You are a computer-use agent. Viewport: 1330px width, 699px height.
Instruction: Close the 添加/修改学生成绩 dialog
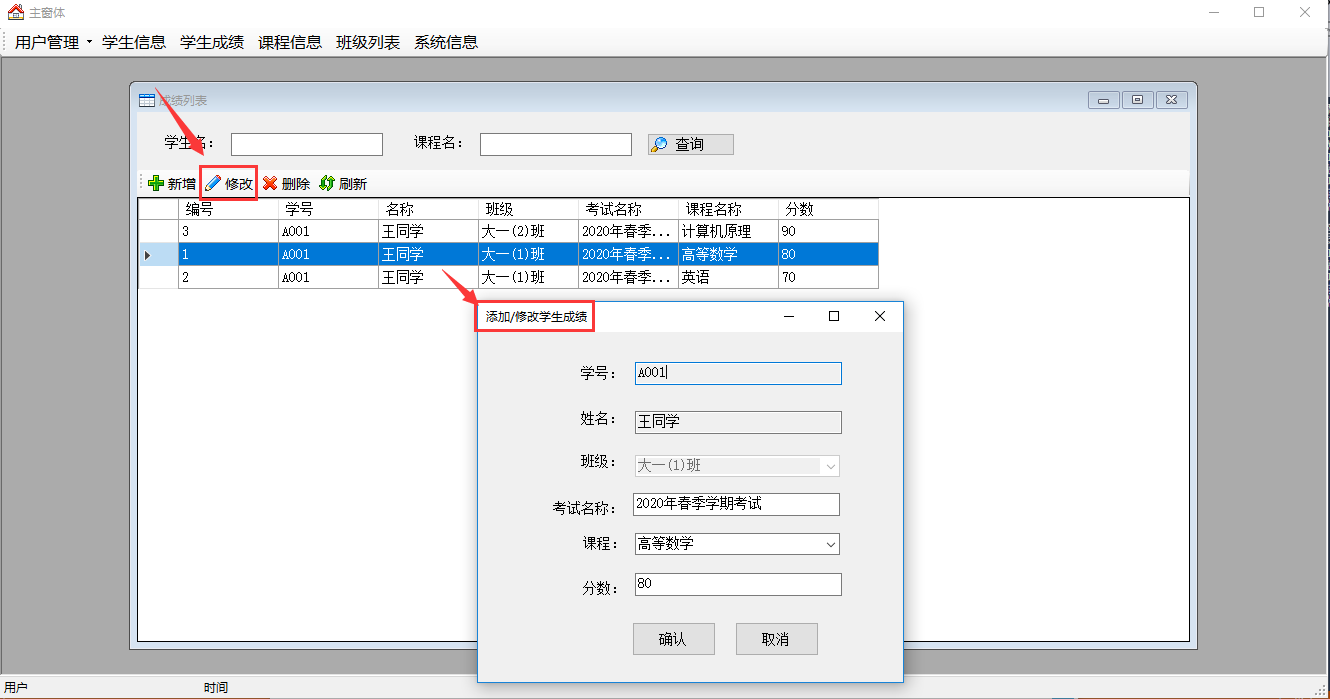pyautogui.click(x=880, y=316)
